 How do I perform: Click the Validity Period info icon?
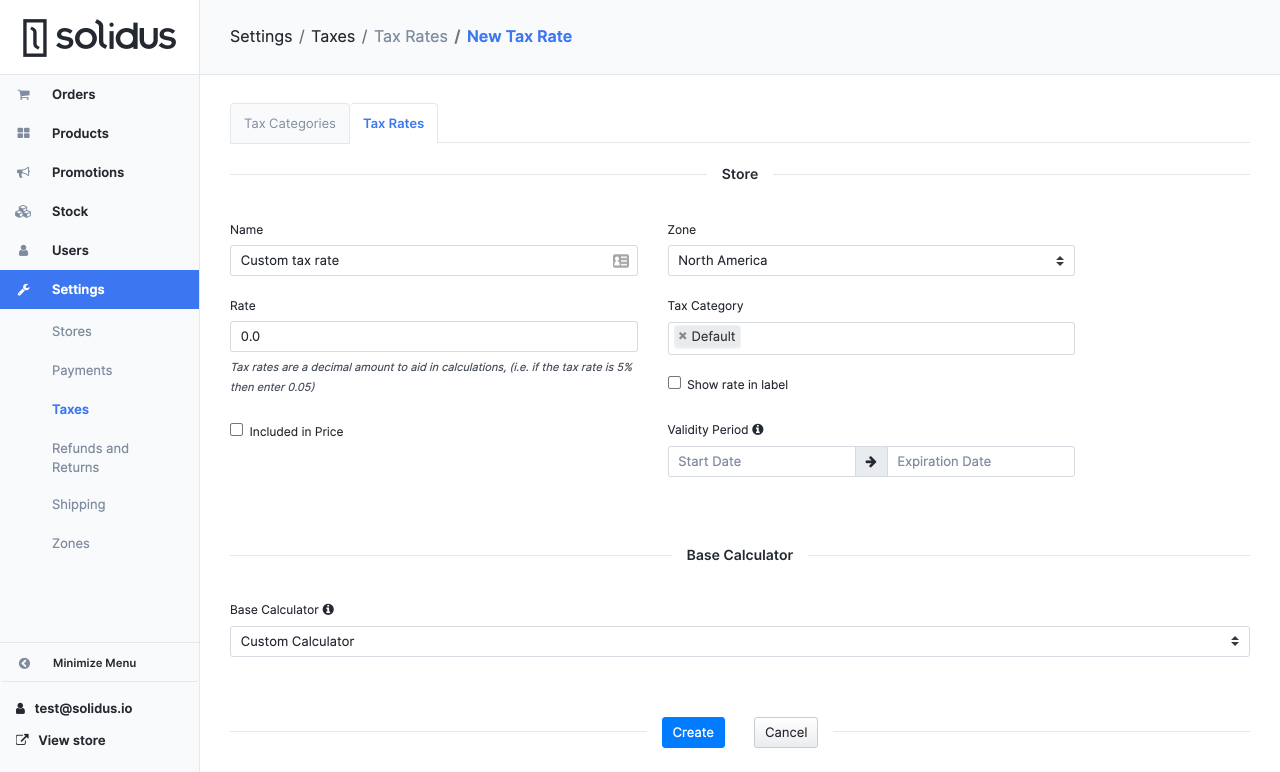[x=758, y=430]
